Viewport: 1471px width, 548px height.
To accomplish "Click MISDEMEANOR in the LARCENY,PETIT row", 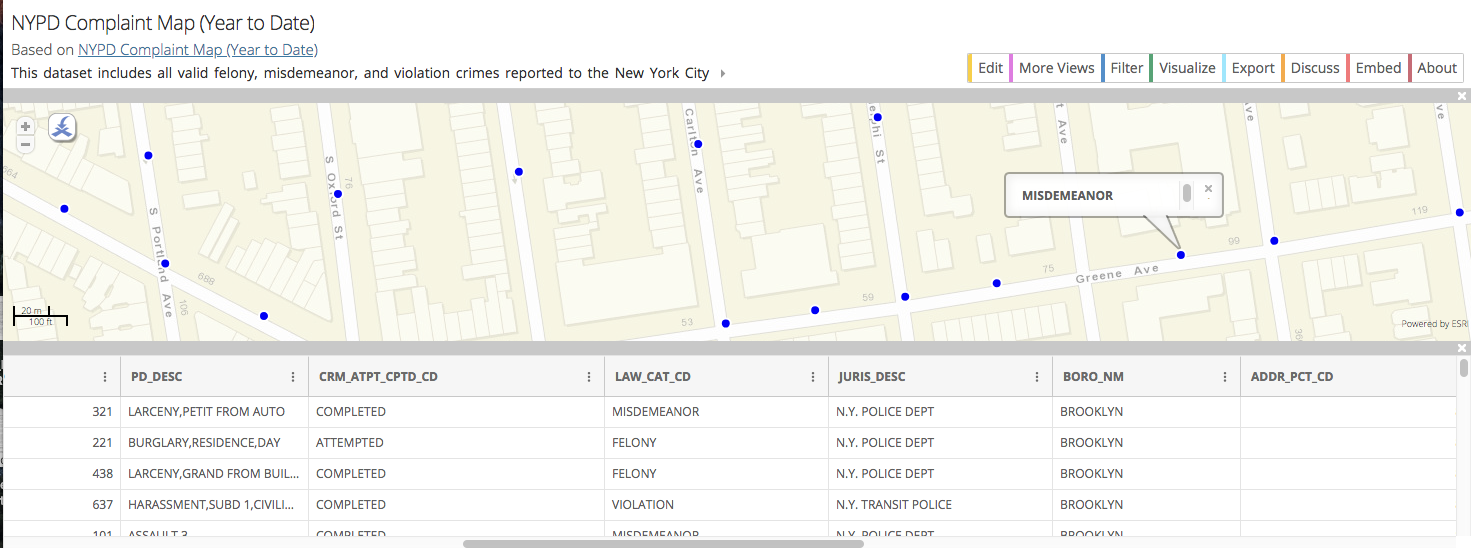I will pos(716,412).
